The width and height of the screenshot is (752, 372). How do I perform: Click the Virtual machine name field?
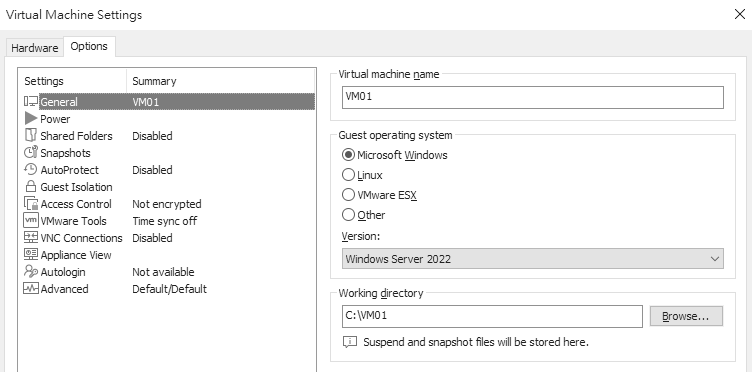coord(533,97)
